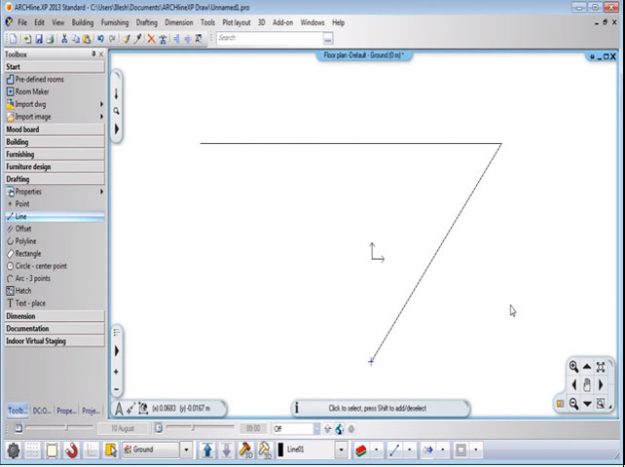
Task: Open the Documentation toolbox section
Action: pos(28,328)
